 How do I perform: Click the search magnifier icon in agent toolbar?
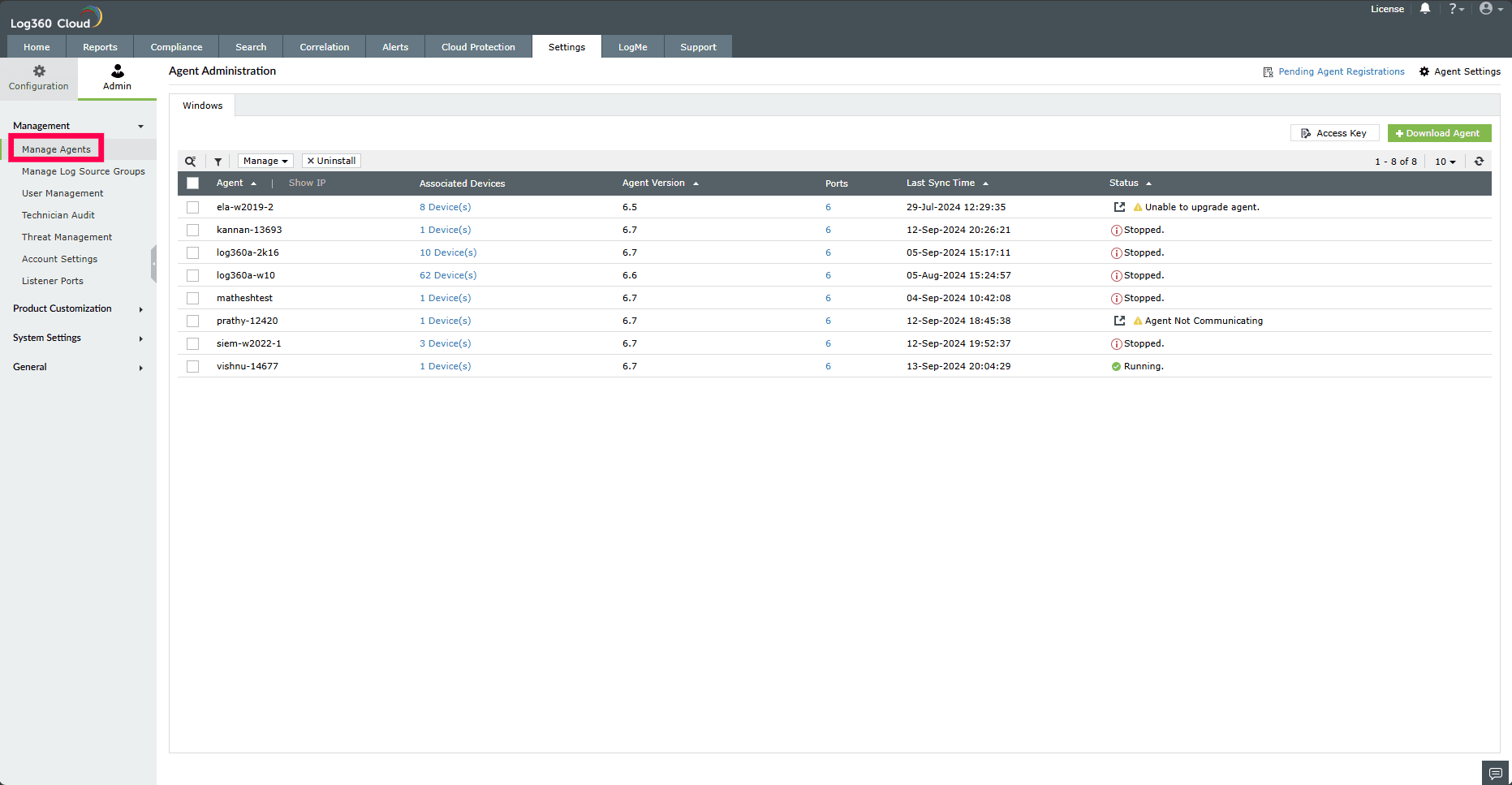pyautogui.click(x=191, y=162)
